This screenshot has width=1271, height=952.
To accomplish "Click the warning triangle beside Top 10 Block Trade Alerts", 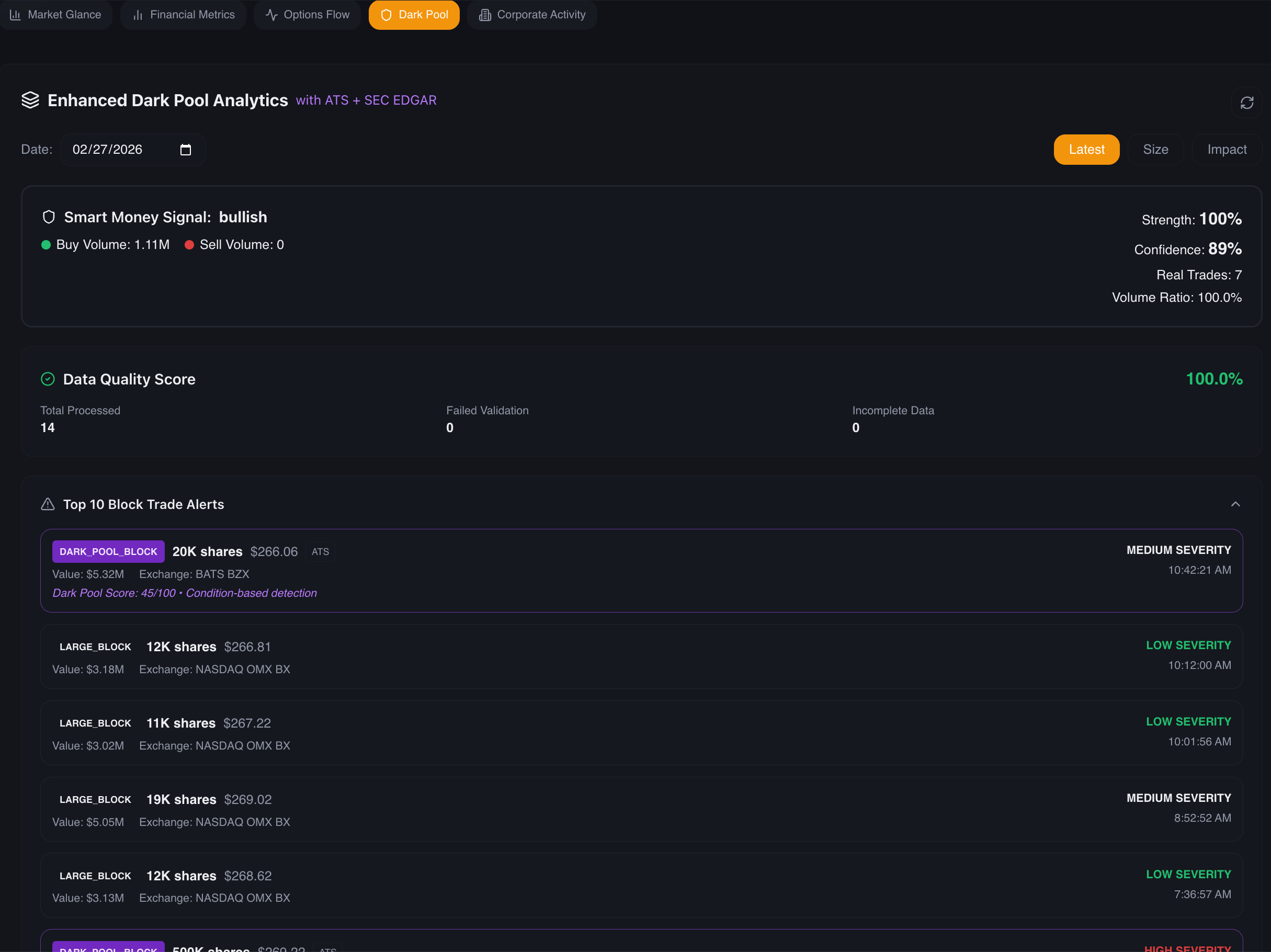I will 48,504.
